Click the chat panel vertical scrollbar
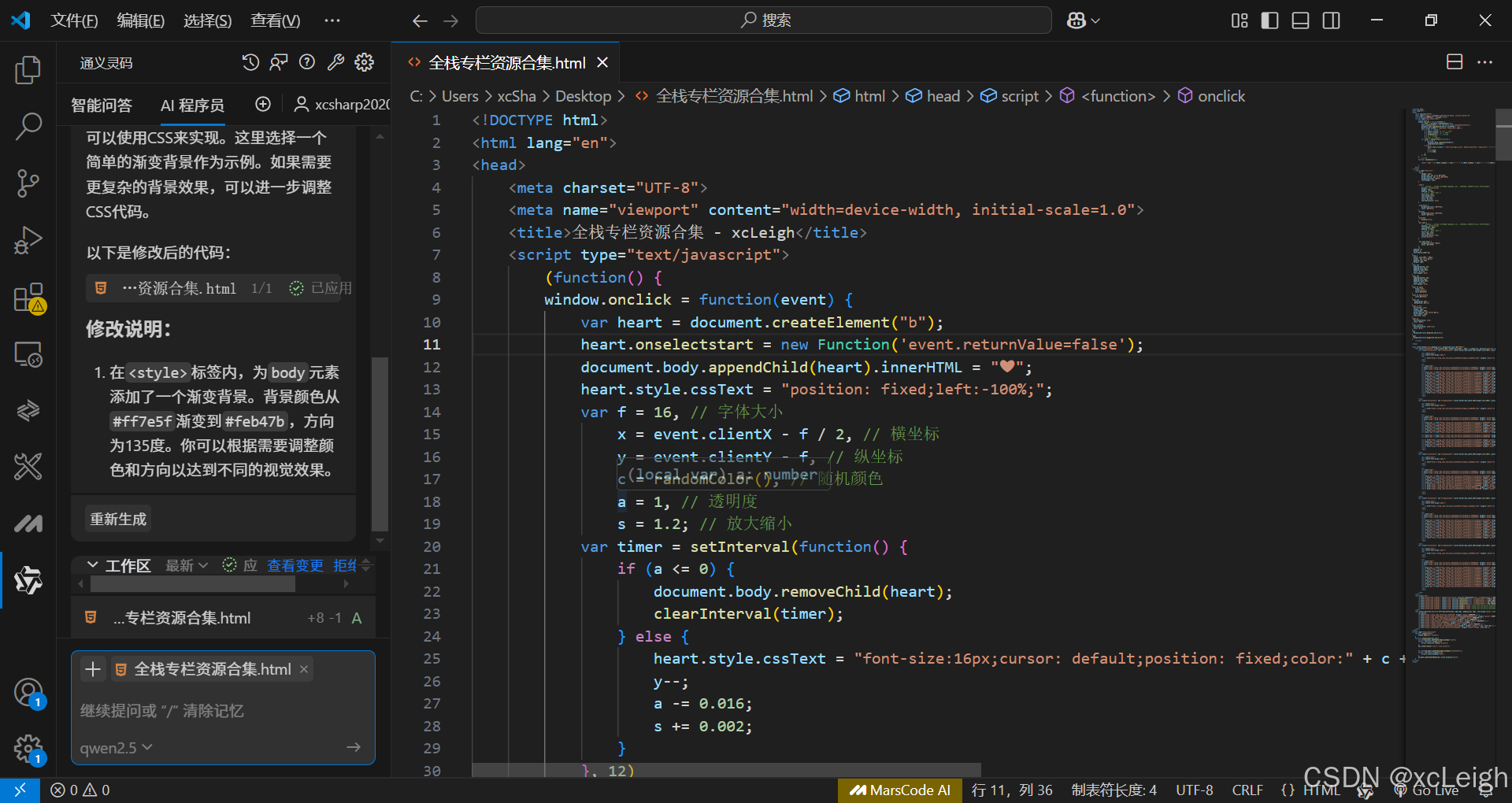The image size is (1512, 803). (380, 443)
